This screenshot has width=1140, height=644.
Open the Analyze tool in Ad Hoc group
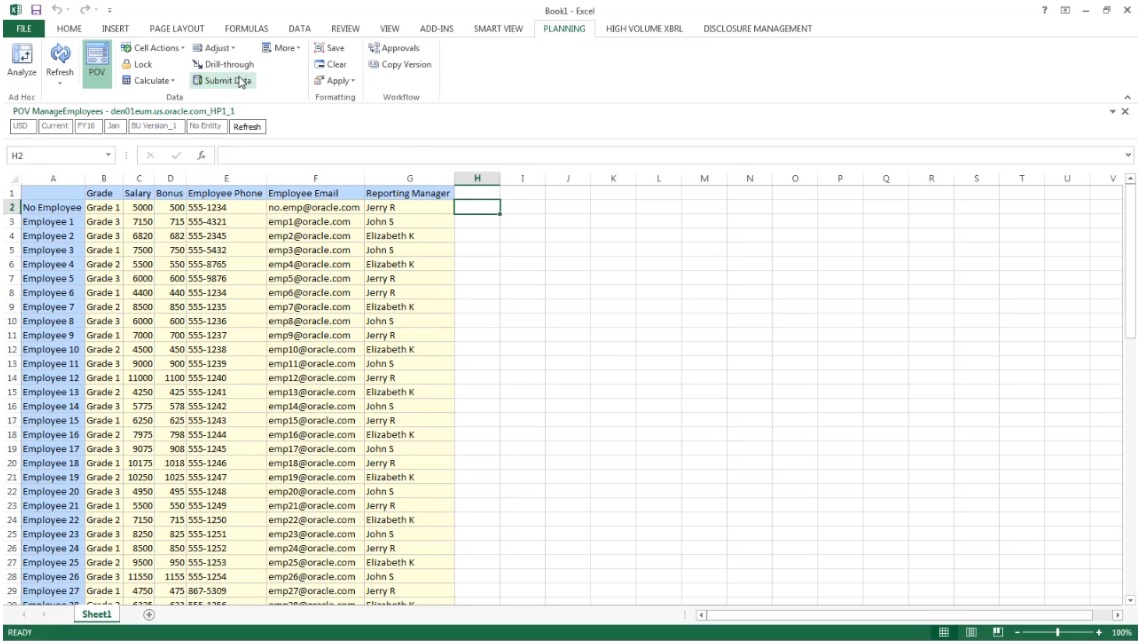21,62
